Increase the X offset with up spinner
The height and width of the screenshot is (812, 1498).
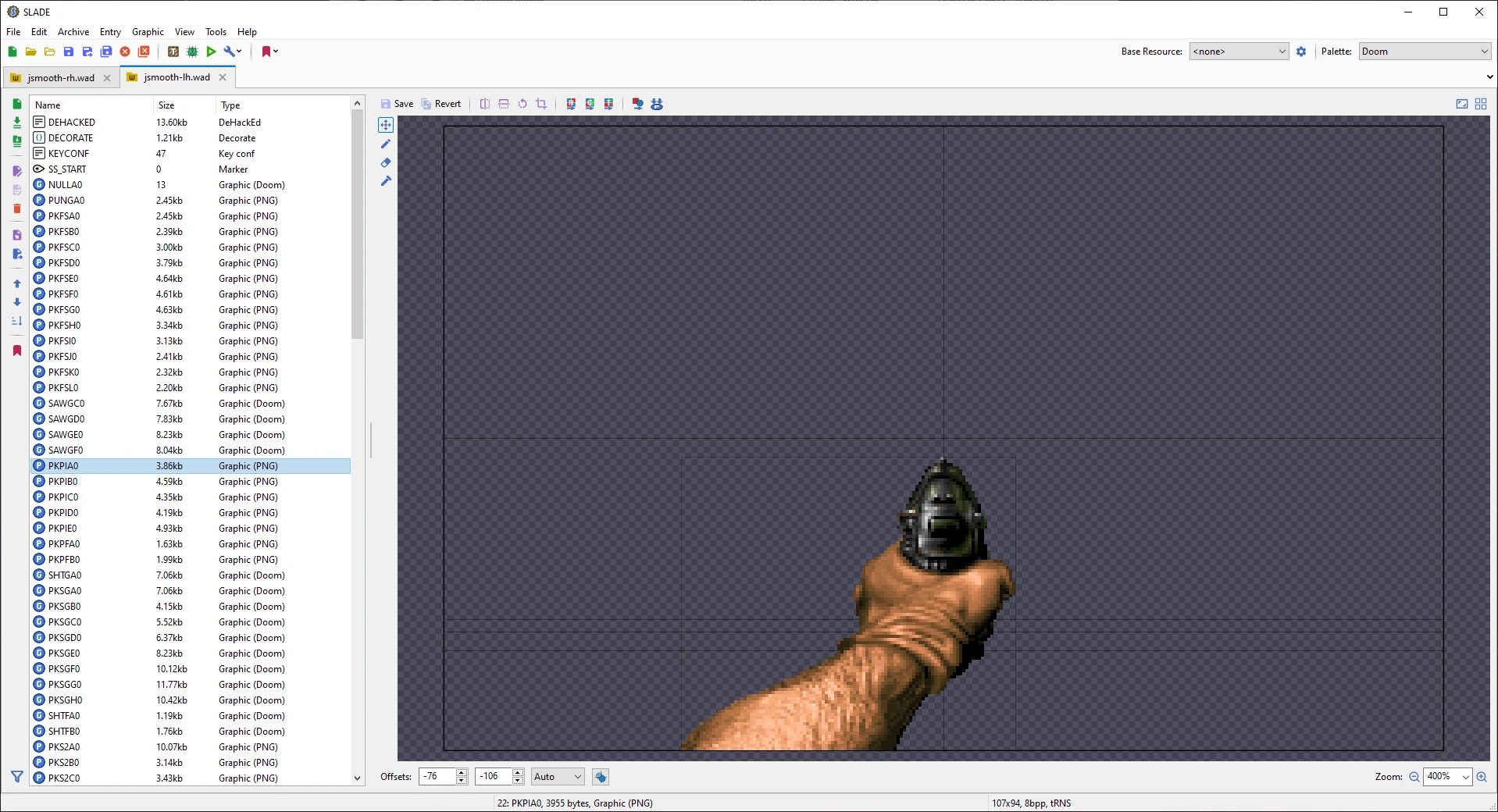coord(462,772)
